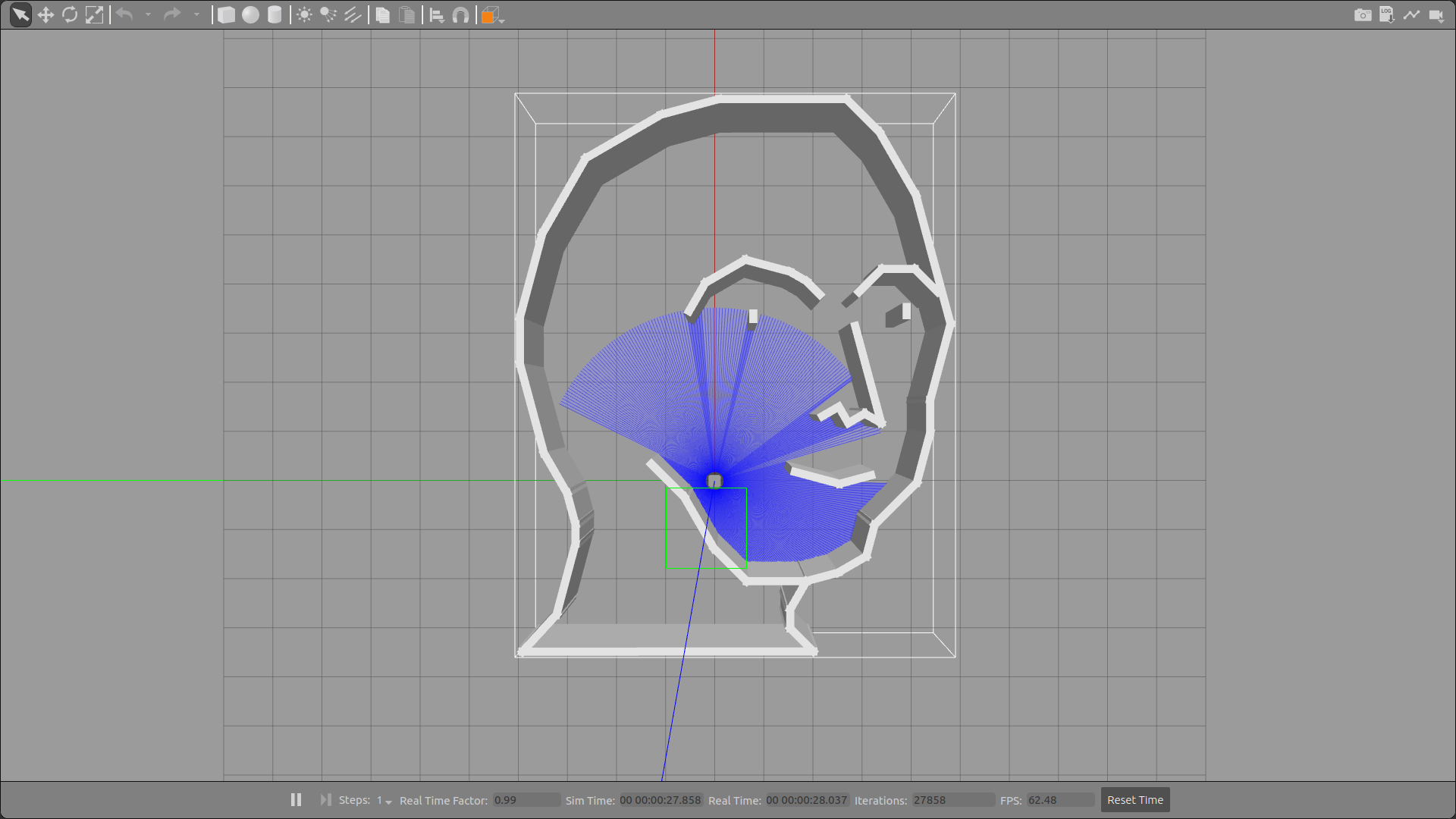Viewport: 1456px width, 819px height.
Task: Toggle snap mode with the magnet icon
Action: point(460,15)
